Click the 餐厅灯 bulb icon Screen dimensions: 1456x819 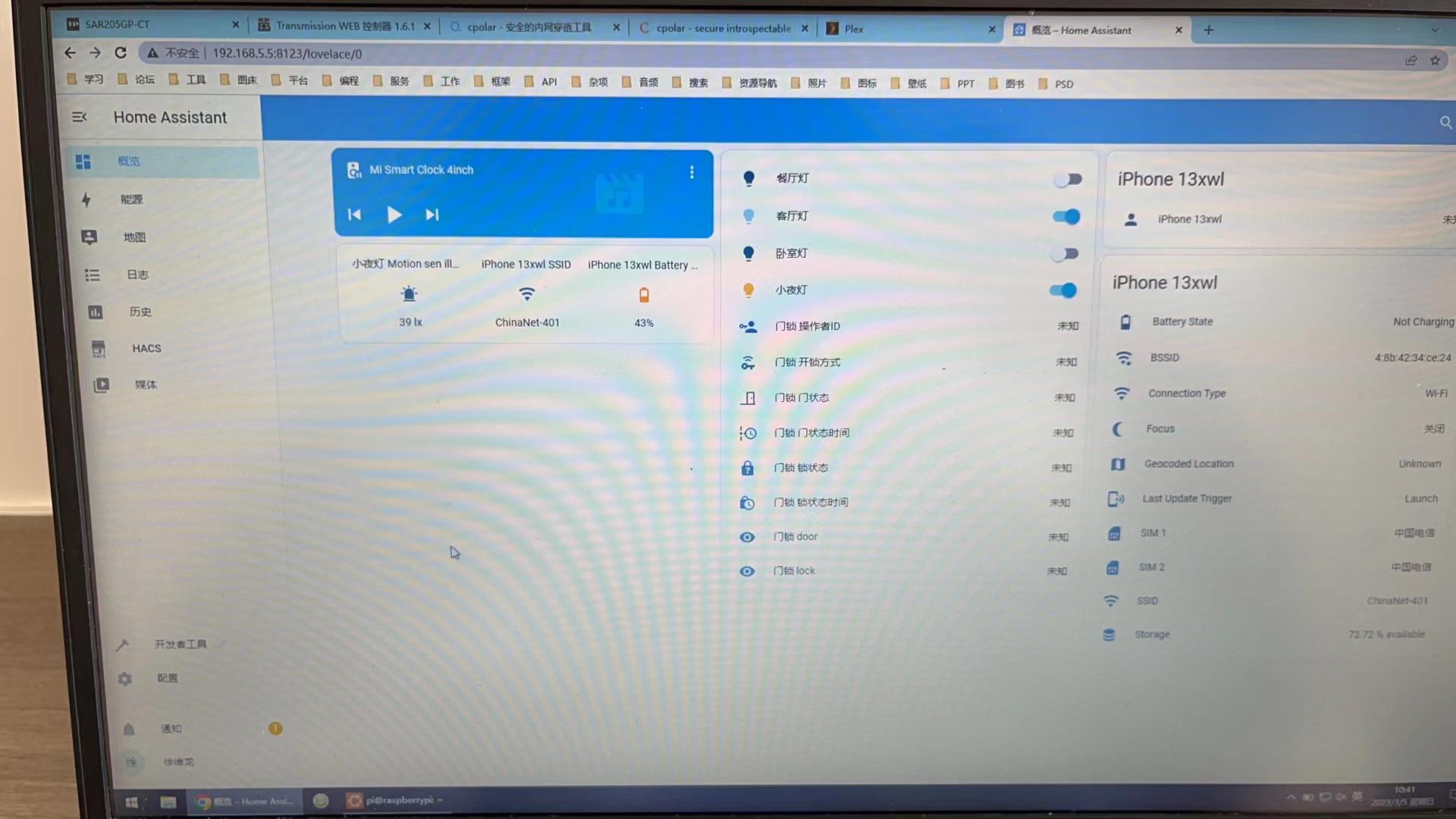click(748, 178)
